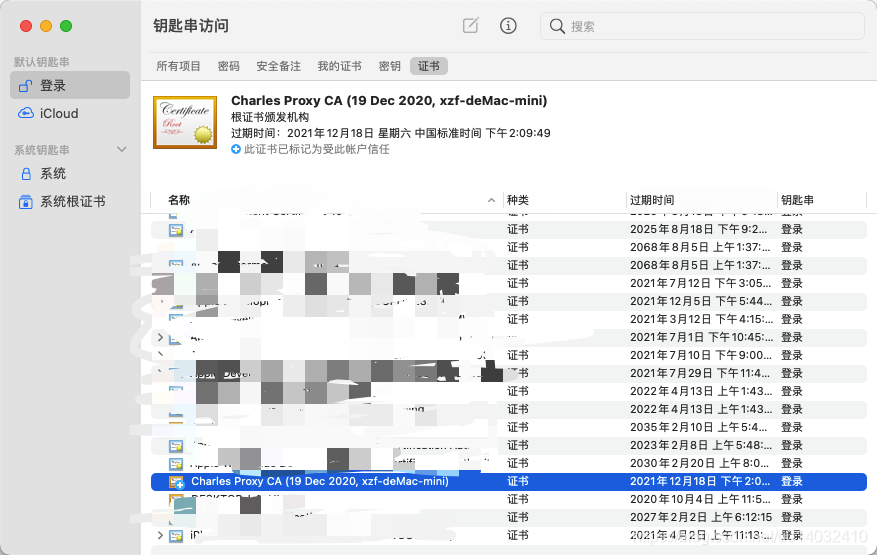Select row expiring 2021年7月12日 下午3:05
The height and width of the screenshot is (555, 877).
click(x=509, y=284)
